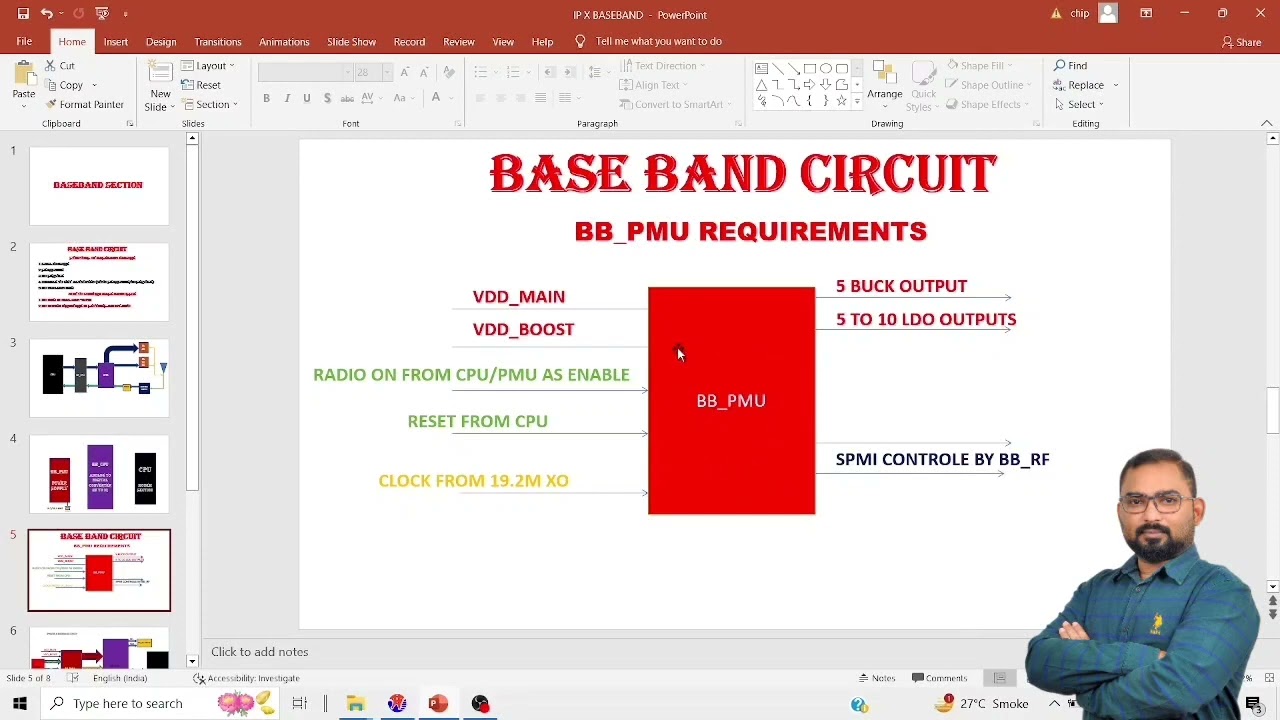Screen dimensions: 1280x720
Task: Collapse the ribbon with the chevron
Action: coord(1266,123)
